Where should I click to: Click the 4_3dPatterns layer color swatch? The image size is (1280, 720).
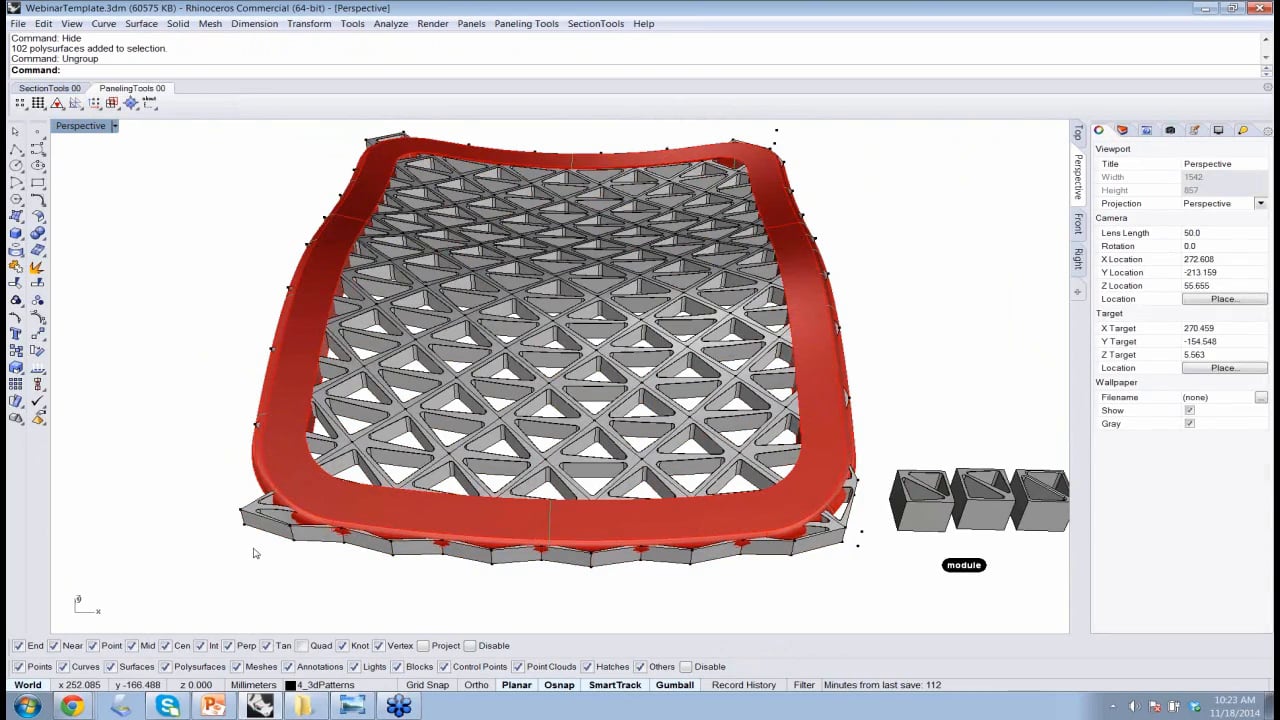(290, 685)
